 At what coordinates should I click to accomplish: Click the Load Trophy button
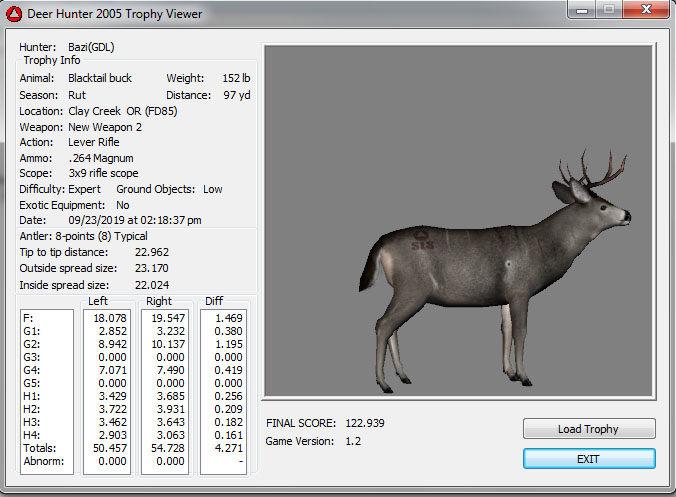(x=589, y=428)
